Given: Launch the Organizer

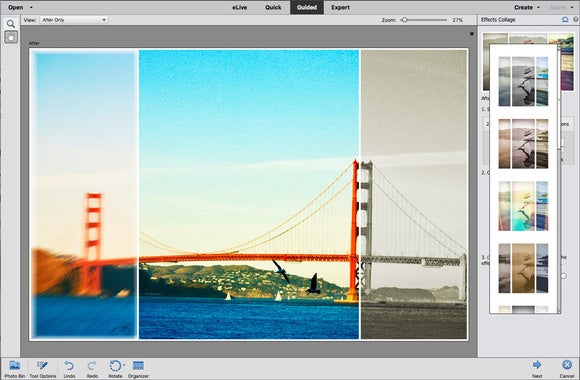Looking at the screenshot, I should point(138,369).
